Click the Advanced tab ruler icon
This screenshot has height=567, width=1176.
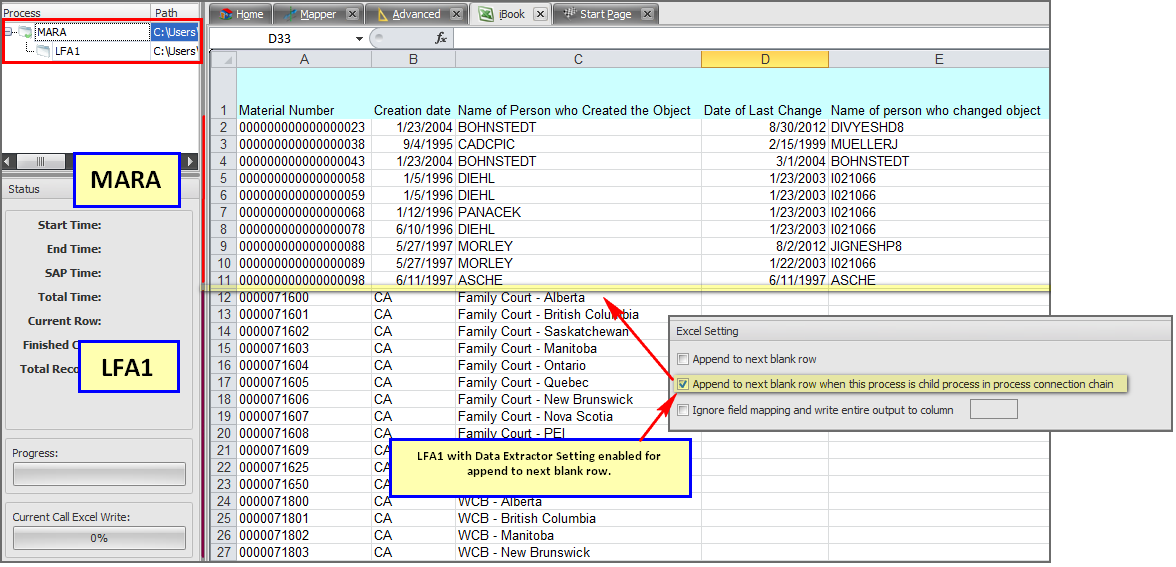point(381,14)
